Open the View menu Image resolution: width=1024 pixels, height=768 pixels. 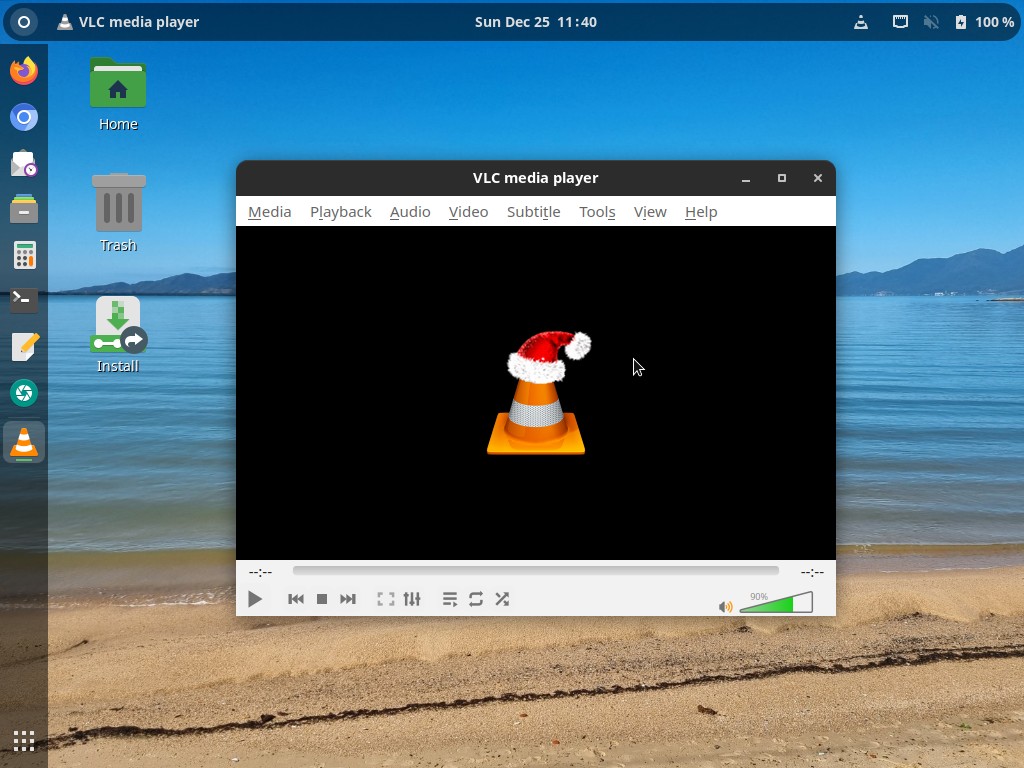tap(650, 212)
